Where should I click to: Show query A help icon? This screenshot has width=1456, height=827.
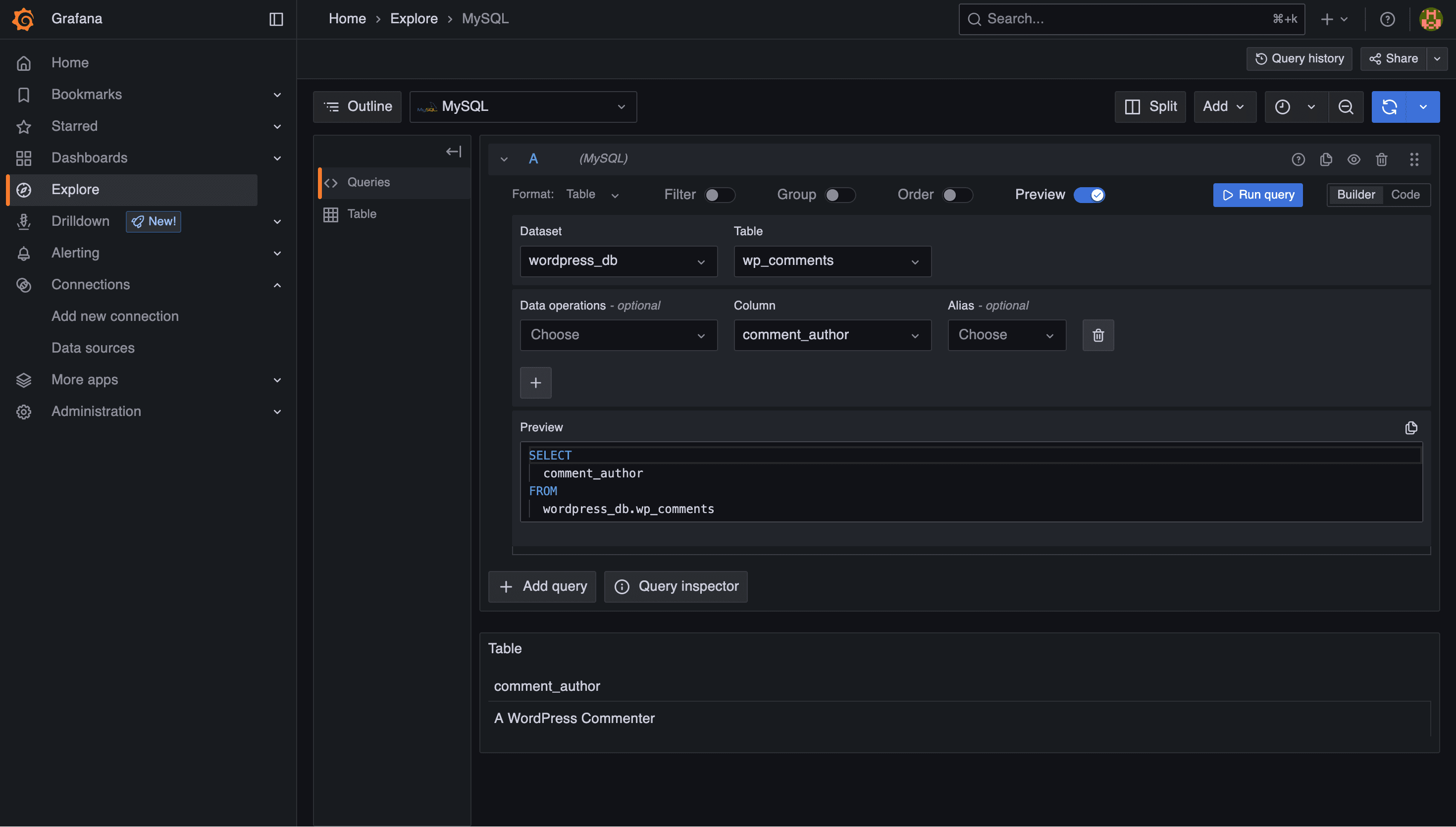1298,159
